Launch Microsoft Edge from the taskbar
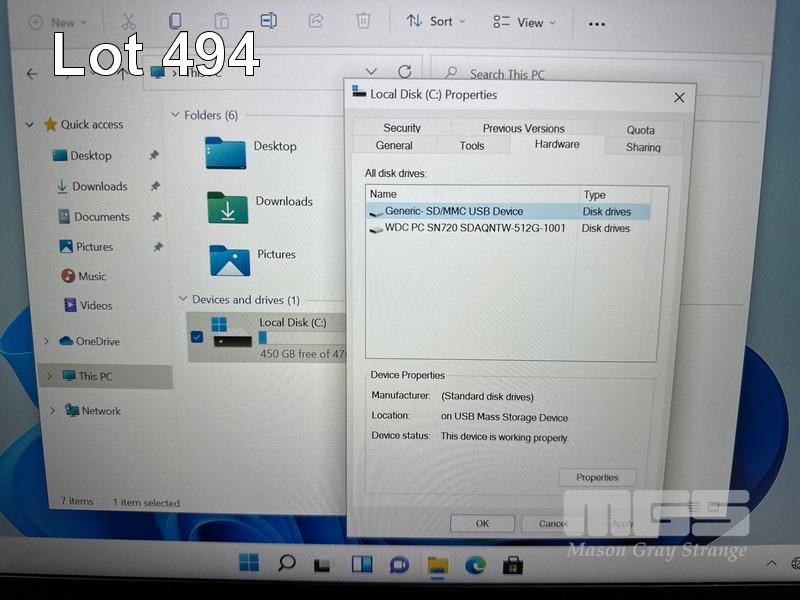Viewport: 800px width, 600px height. click(x=475, y=564)
